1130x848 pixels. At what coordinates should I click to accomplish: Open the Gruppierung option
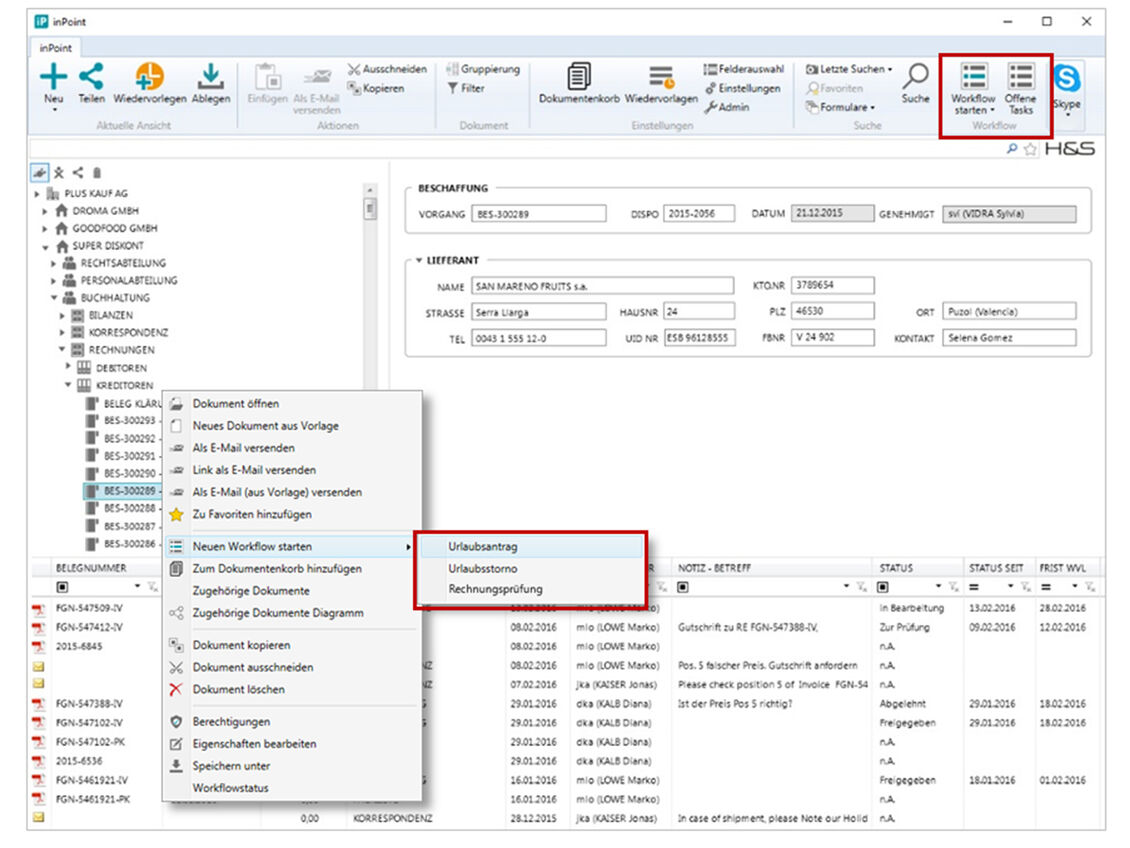(x=483, y=69)
